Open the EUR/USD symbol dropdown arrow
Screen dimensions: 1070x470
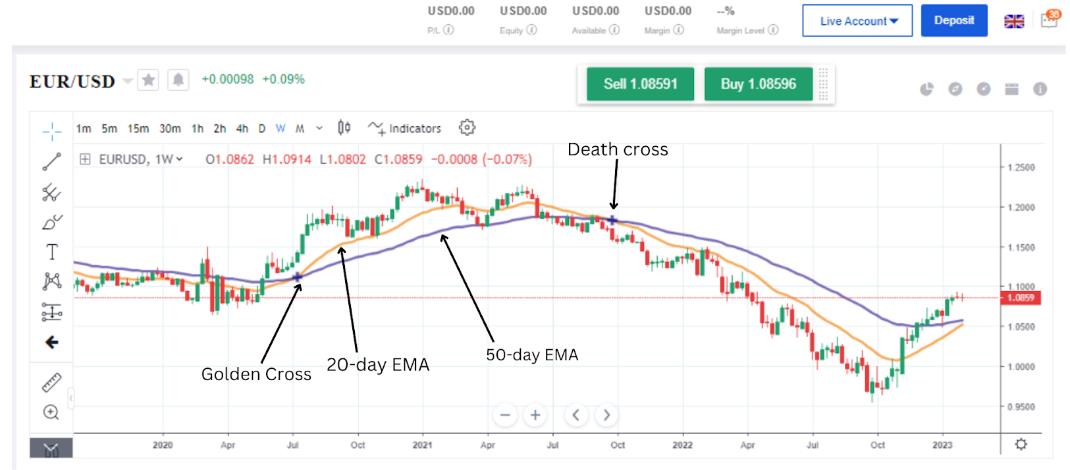[x=127, y=81]
